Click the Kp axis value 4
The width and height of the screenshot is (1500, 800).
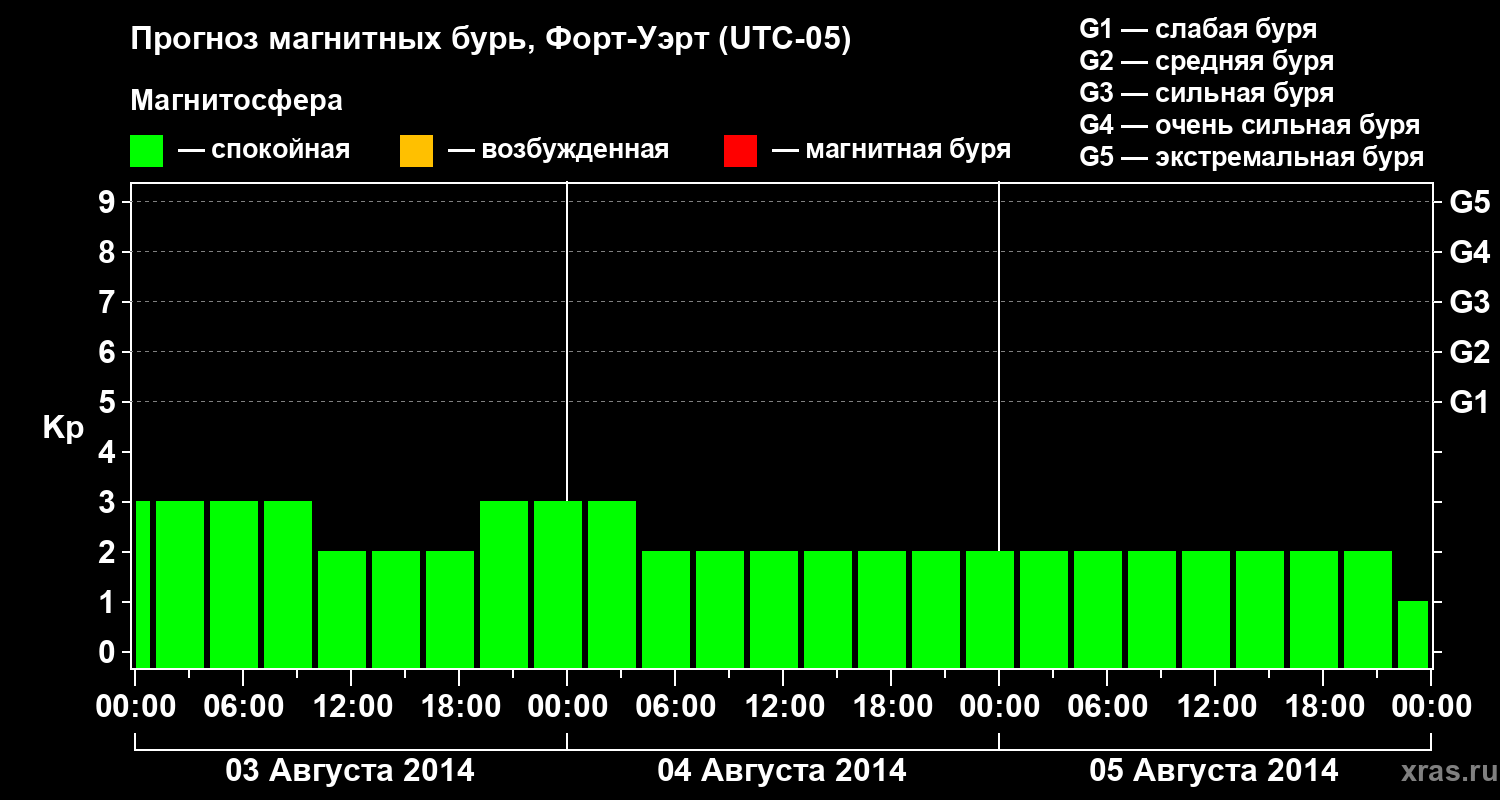109,452
